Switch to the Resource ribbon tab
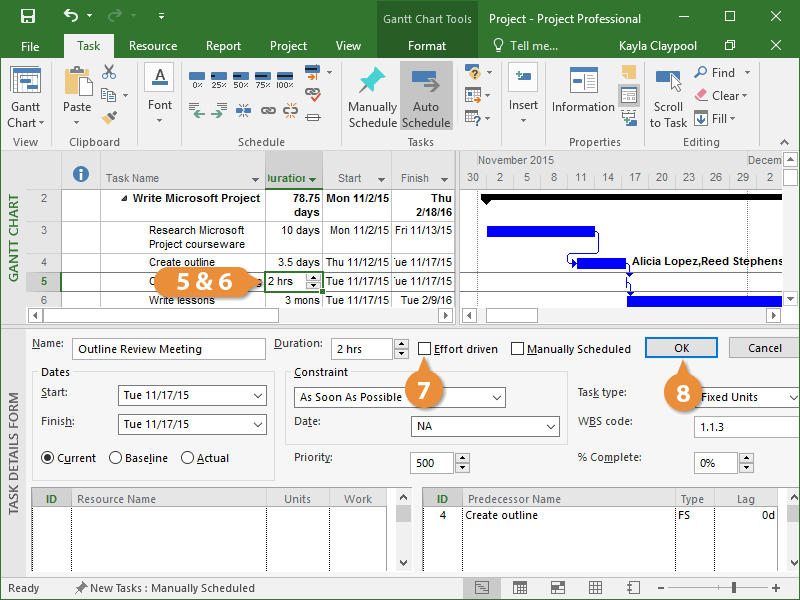This screenshot has width=800, height=600. pos(153,46)
